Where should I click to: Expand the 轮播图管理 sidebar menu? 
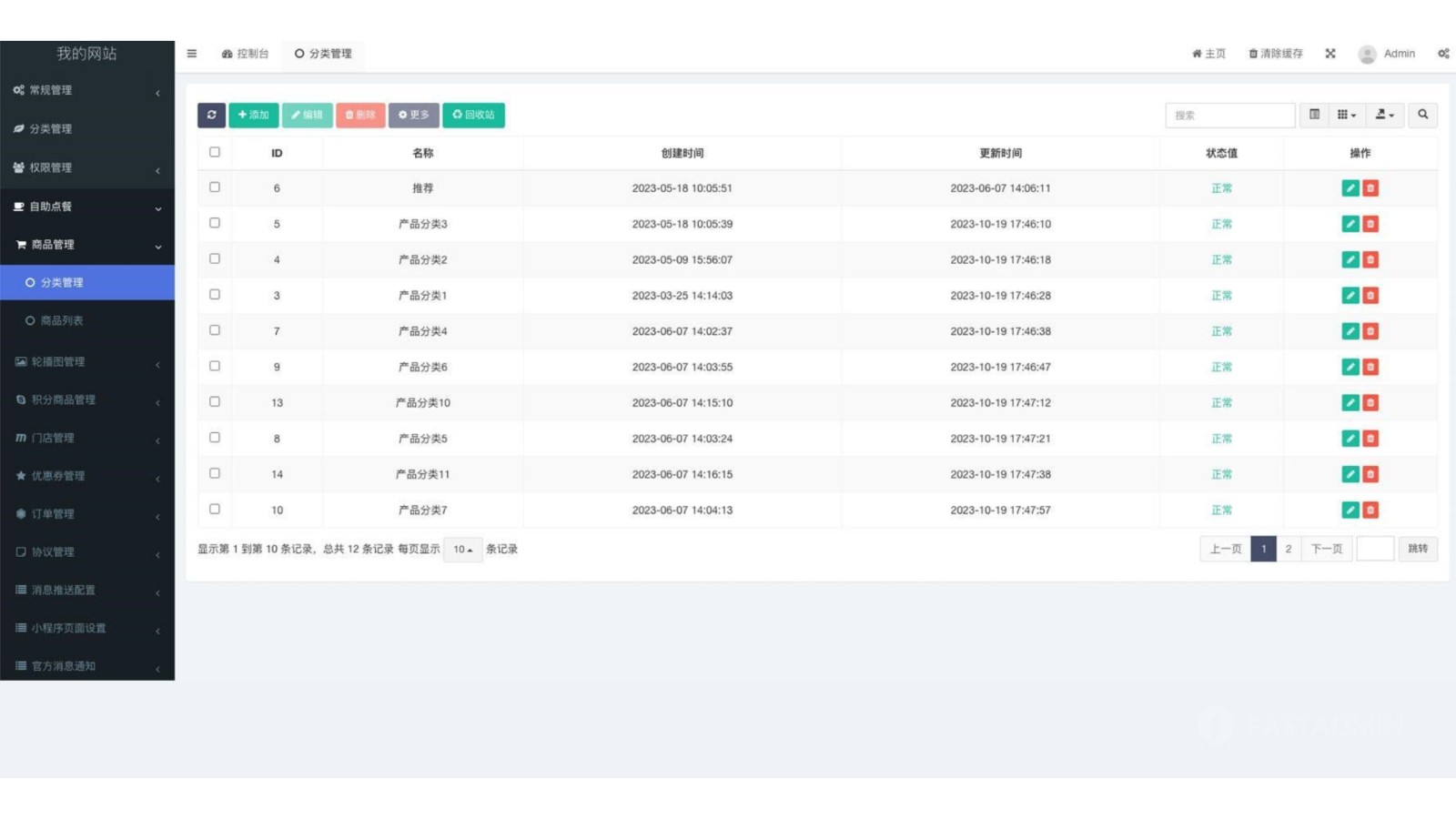[x=87, y=361]
